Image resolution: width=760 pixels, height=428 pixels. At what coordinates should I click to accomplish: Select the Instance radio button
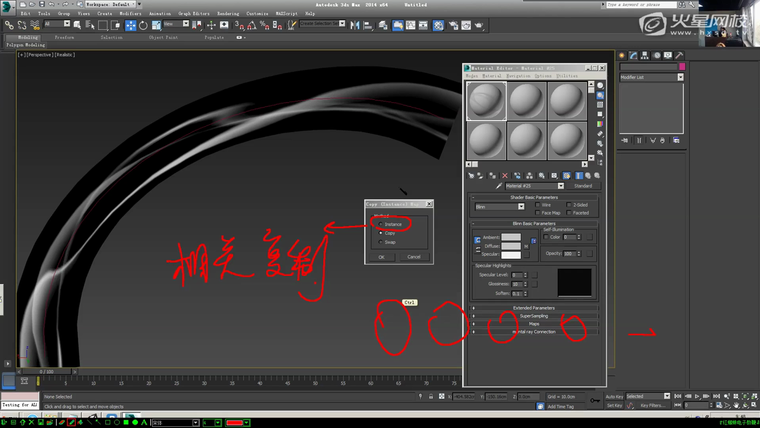[x=380, y=224]
